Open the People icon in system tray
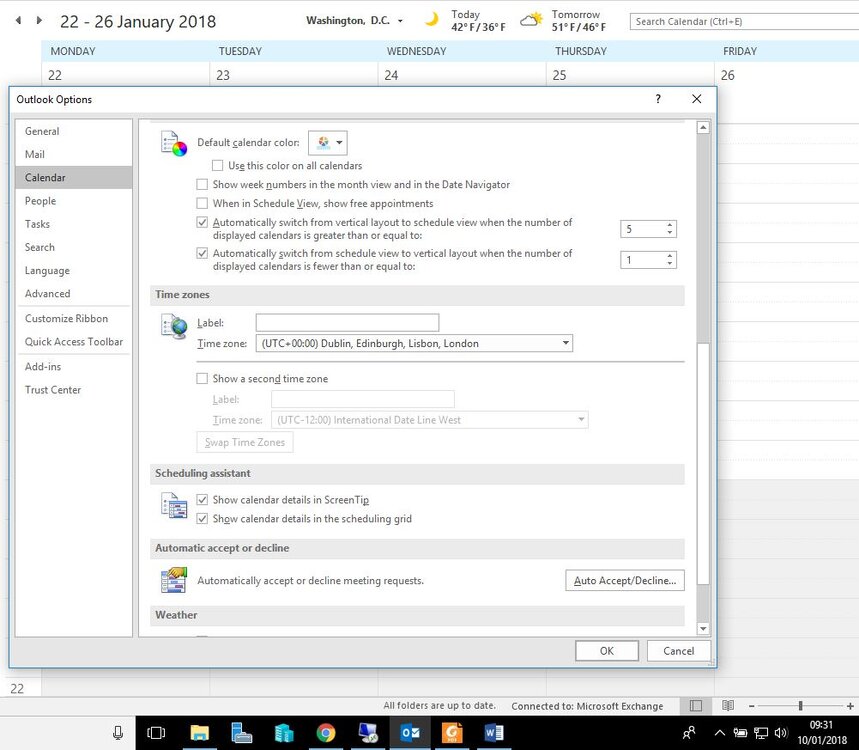 [689, 732]
